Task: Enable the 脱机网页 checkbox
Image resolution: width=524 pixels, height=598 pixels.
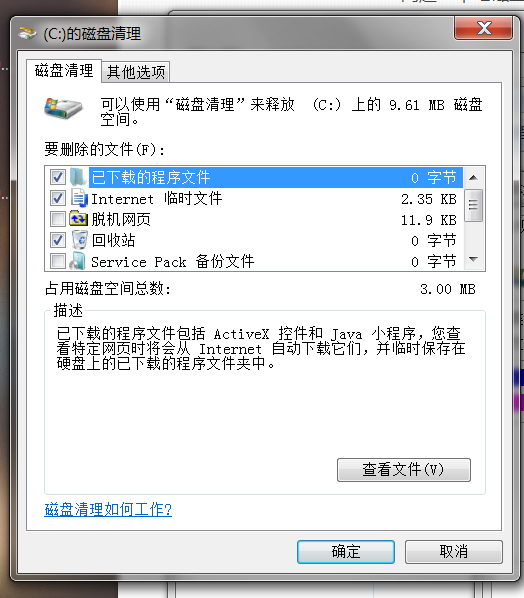Action: click(x=58, y=219)
